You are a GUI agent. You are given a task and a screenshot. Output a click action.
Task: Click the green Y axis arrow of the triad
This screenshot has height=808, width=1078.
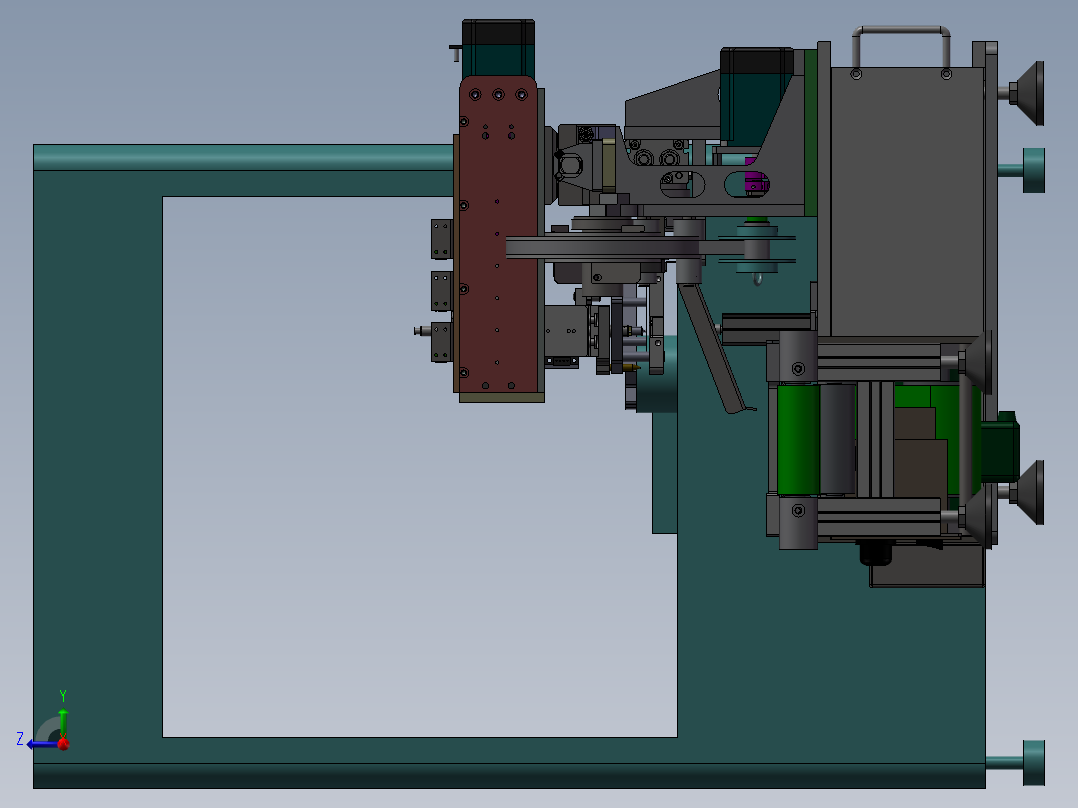click(63, 722)
